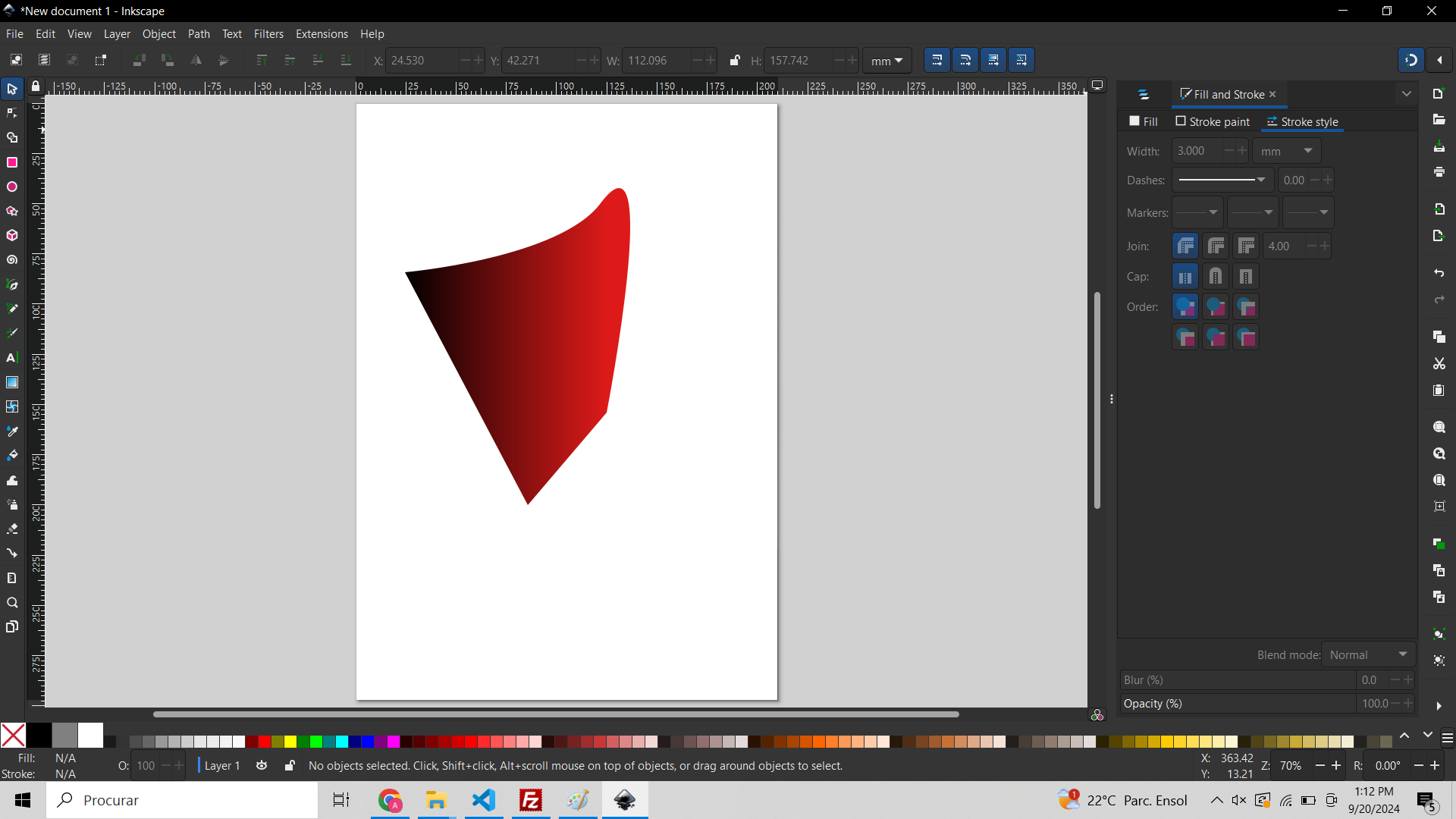Toggle the width-height lock ratio
This screenshot has height=819, width=1456.
(734, 60)
